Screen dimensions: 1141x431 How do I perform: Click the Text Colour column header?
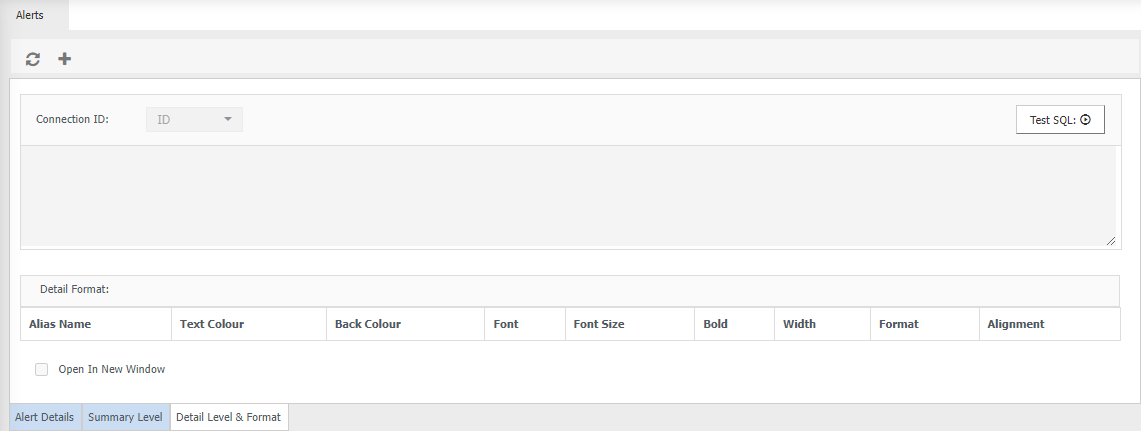click(x=212, y=324)
